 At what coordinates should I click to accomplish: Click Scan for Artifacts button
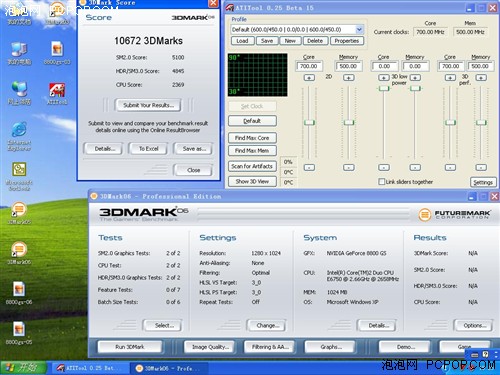[x=252, y=166]
